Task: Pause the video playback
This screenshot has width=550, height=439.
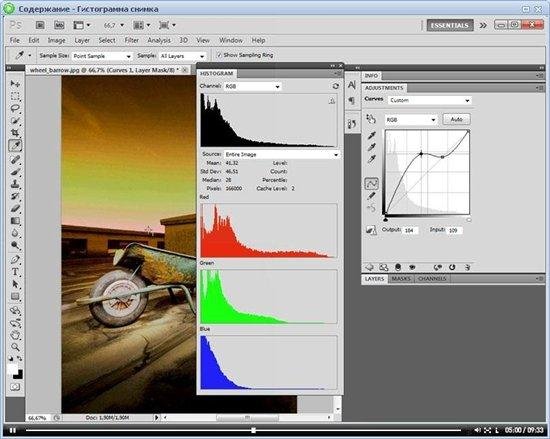Action: 13,430
